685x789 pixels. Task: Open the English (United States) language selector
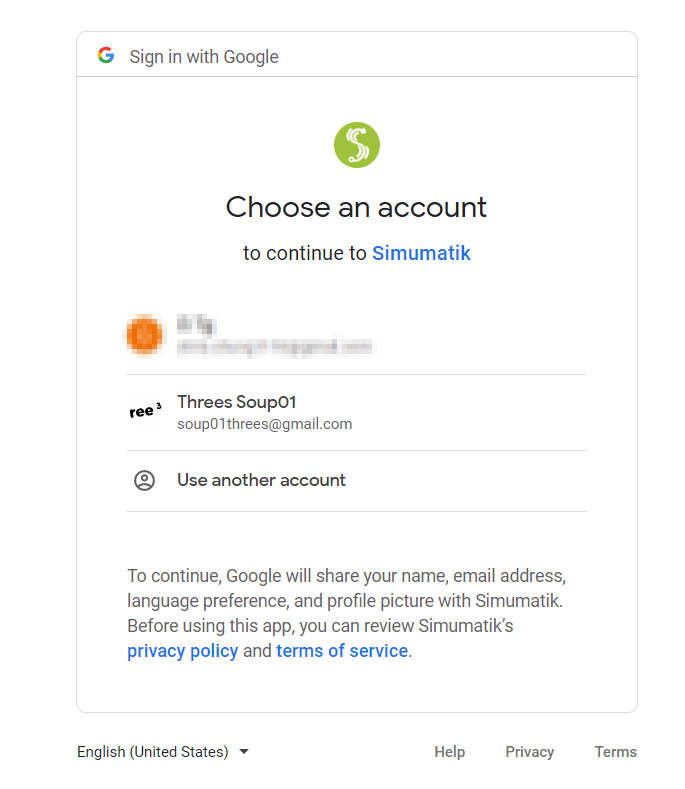(163, 751)
